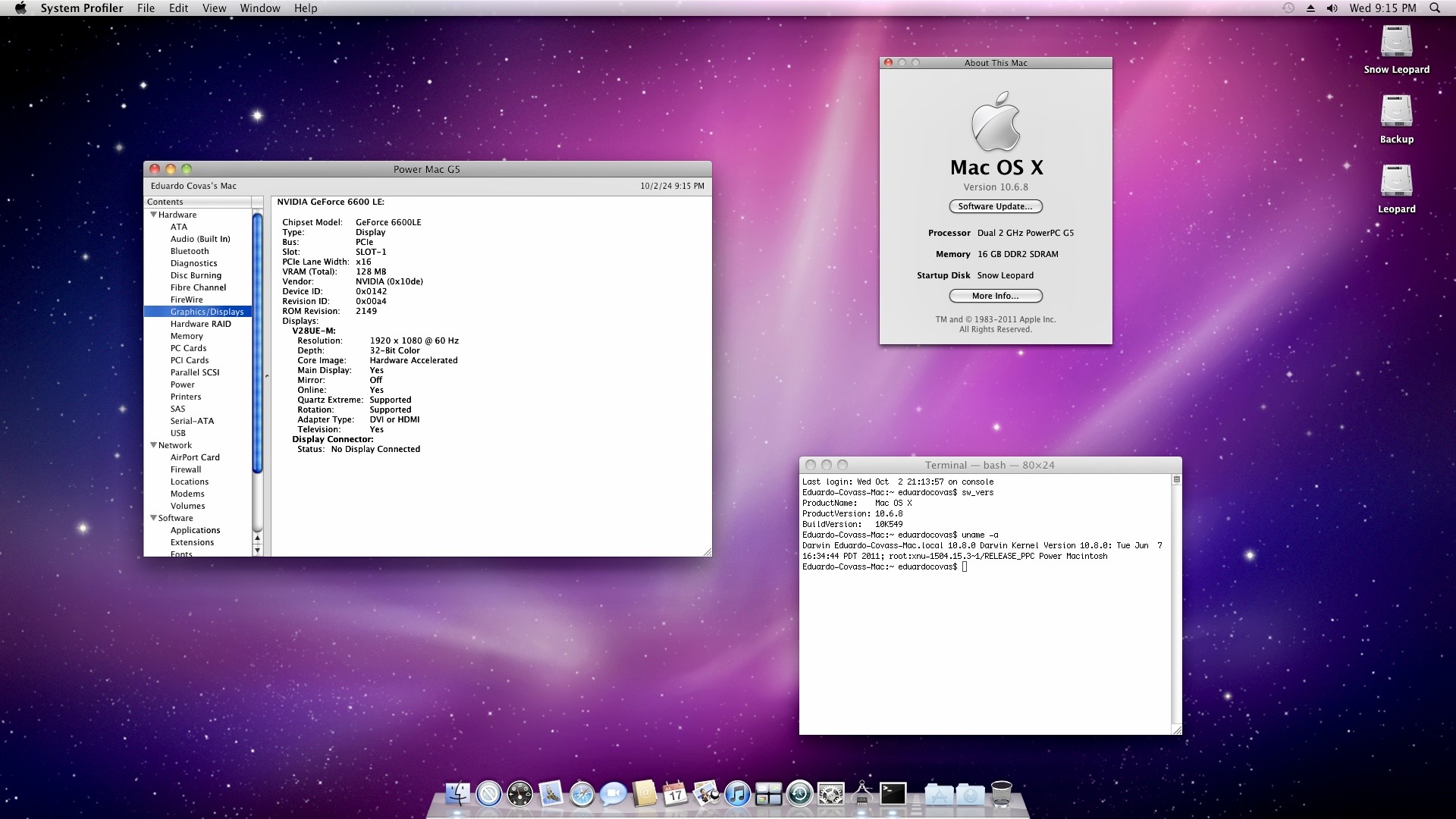The width and height of the screenshot is (1456, 819).
Task: Open the Downloads folder stack in Dock
Action: click(970, 794)
